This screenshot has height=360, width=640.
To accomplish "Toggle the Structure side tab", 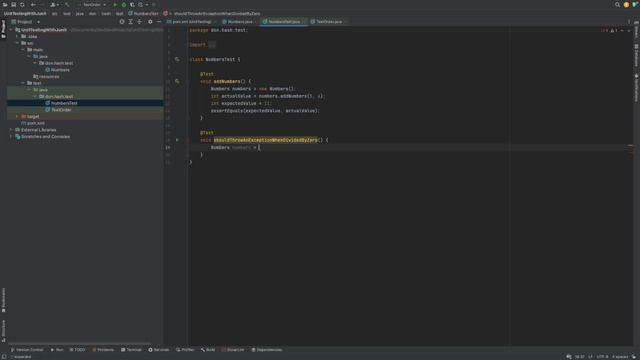I will (x=3, y=331).
